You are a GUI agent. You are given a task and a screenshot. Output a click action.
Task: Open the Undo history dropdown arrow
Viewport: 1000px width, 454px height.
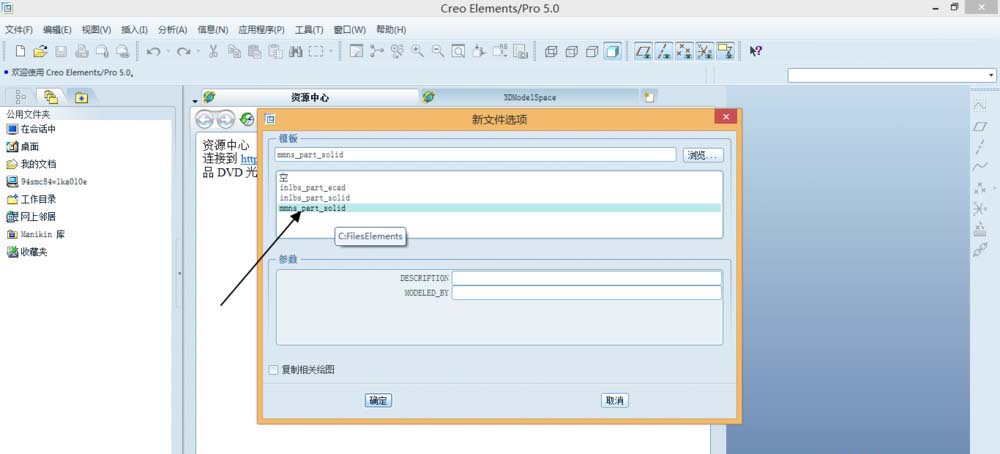pyautogui.click(x=168, y=52)
